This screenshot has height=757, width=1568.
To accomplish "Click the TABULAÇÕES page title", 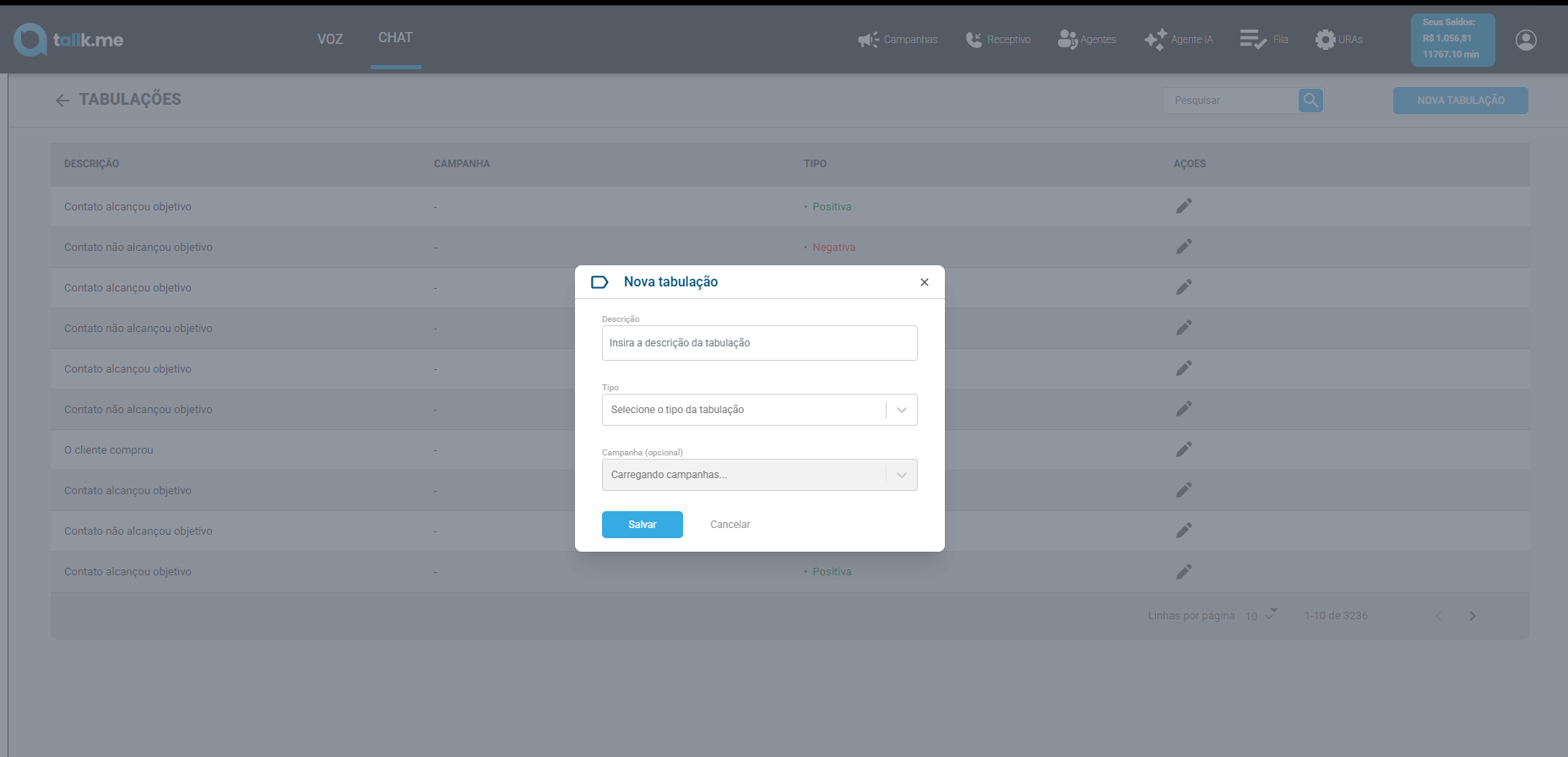I will [x=130, y=100].
